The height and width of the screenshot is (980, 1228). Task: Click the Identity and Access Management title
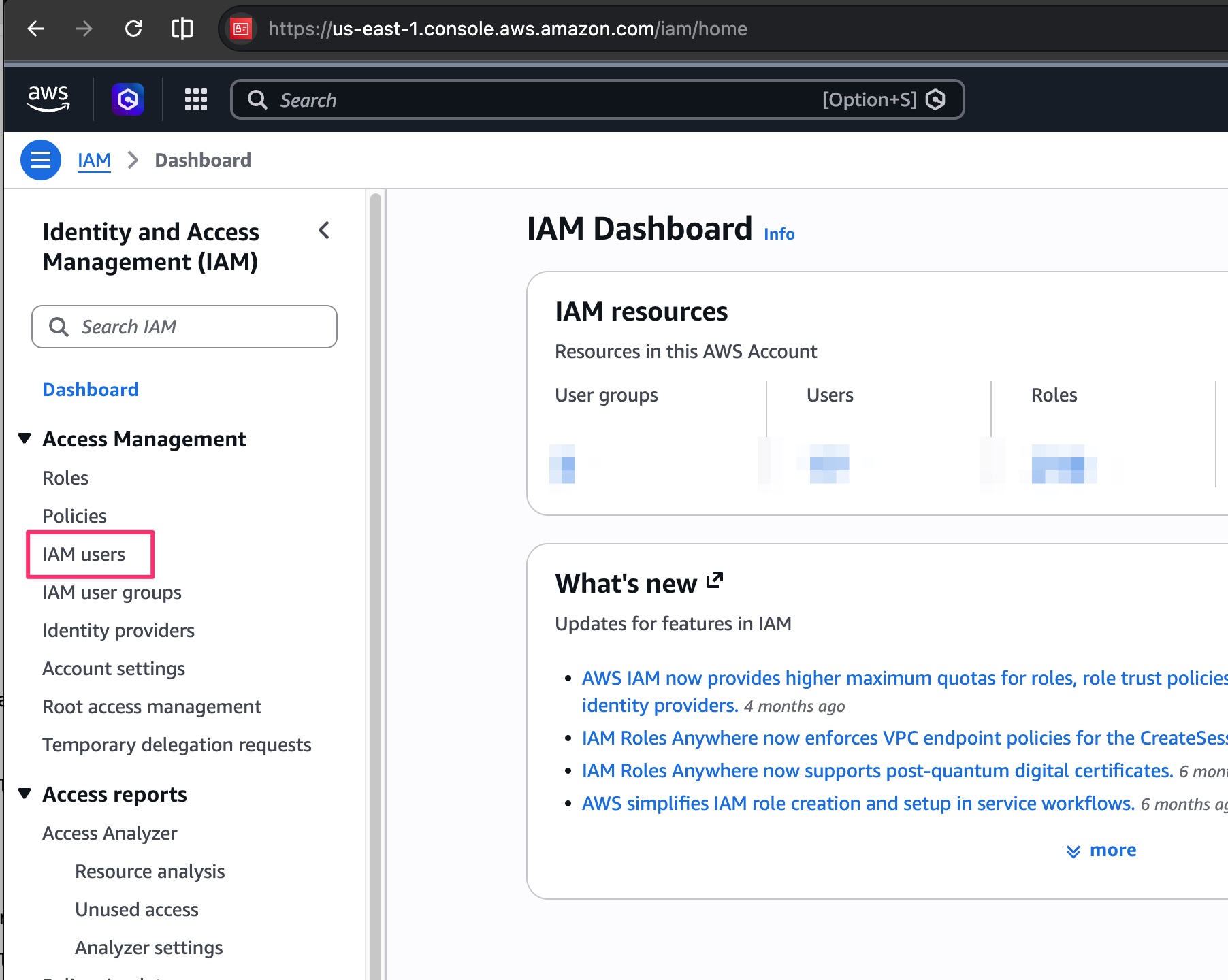tap(151, 246)
